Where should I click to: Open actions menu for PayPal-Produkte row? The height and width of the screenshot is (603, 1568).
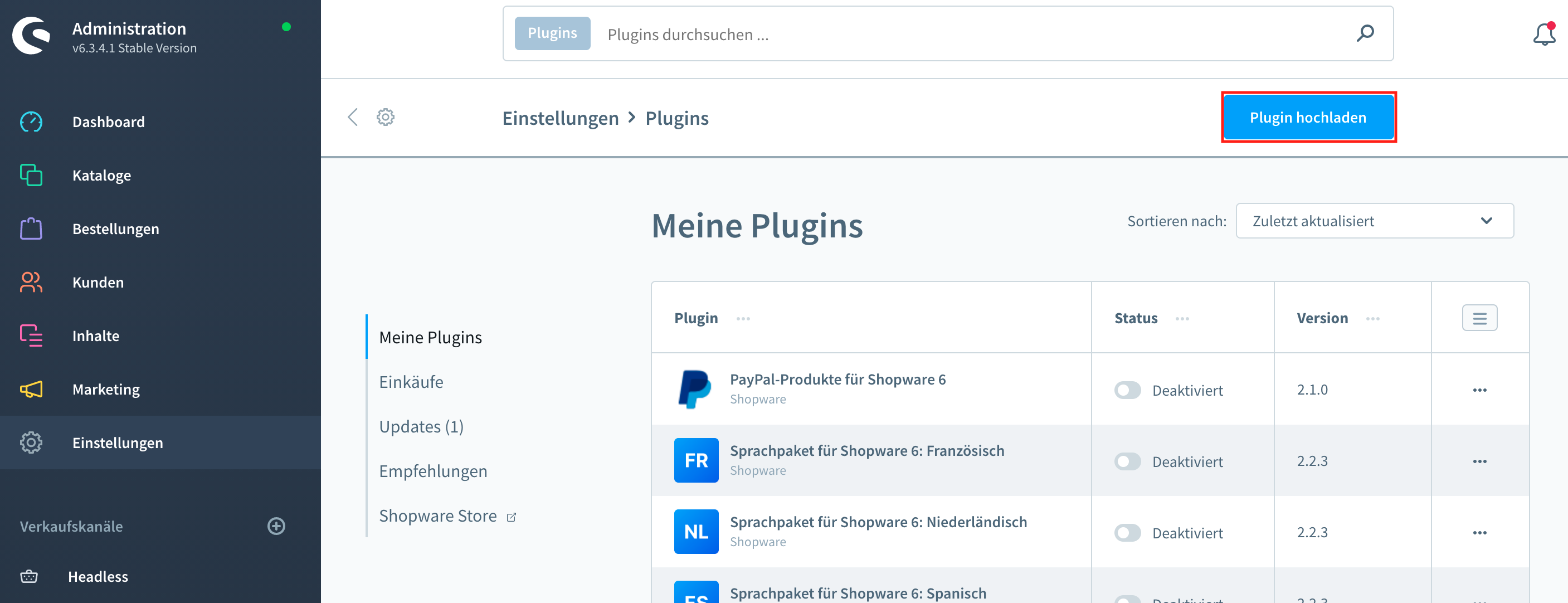(1480, 390)
